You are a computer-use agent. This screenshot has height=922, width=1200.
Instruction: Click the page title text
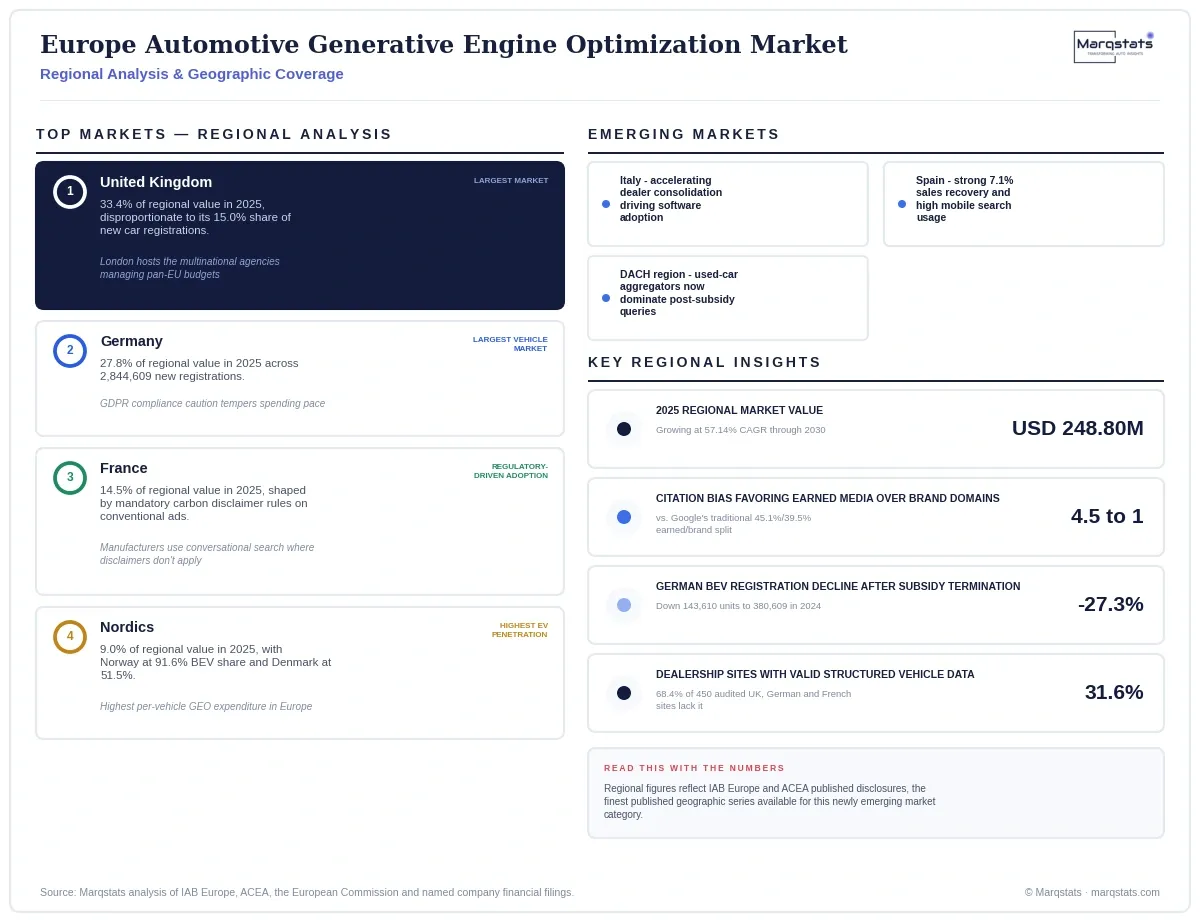point(444,45)
